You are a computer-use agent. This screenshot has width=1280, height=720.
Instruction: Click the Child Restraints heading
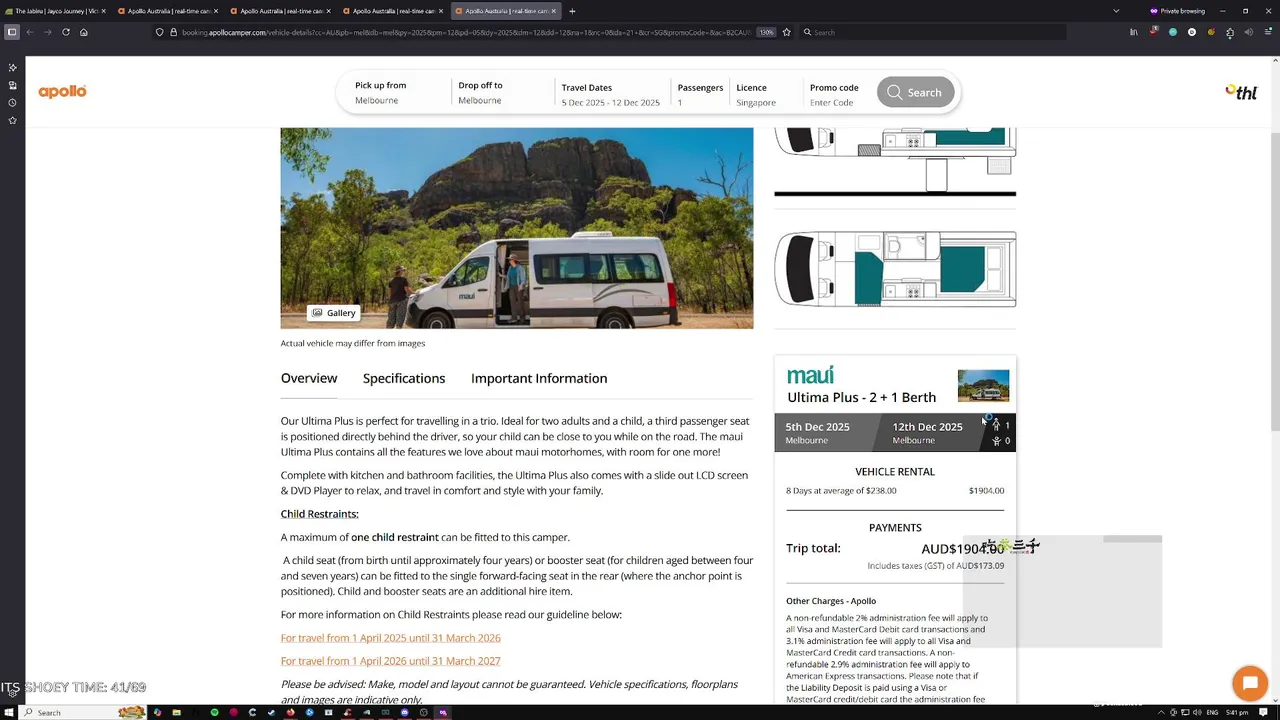319,514
